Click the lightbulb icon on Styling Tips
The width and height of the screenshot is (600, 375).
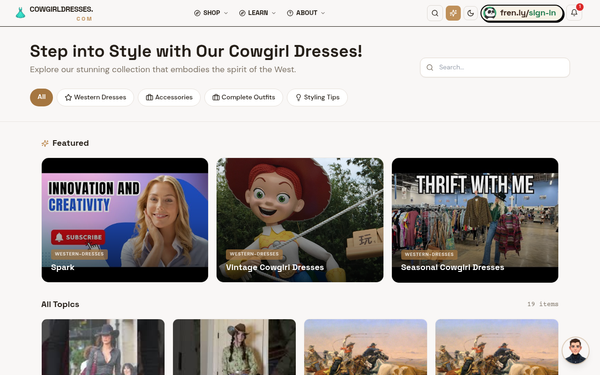(x=298, y=98)
